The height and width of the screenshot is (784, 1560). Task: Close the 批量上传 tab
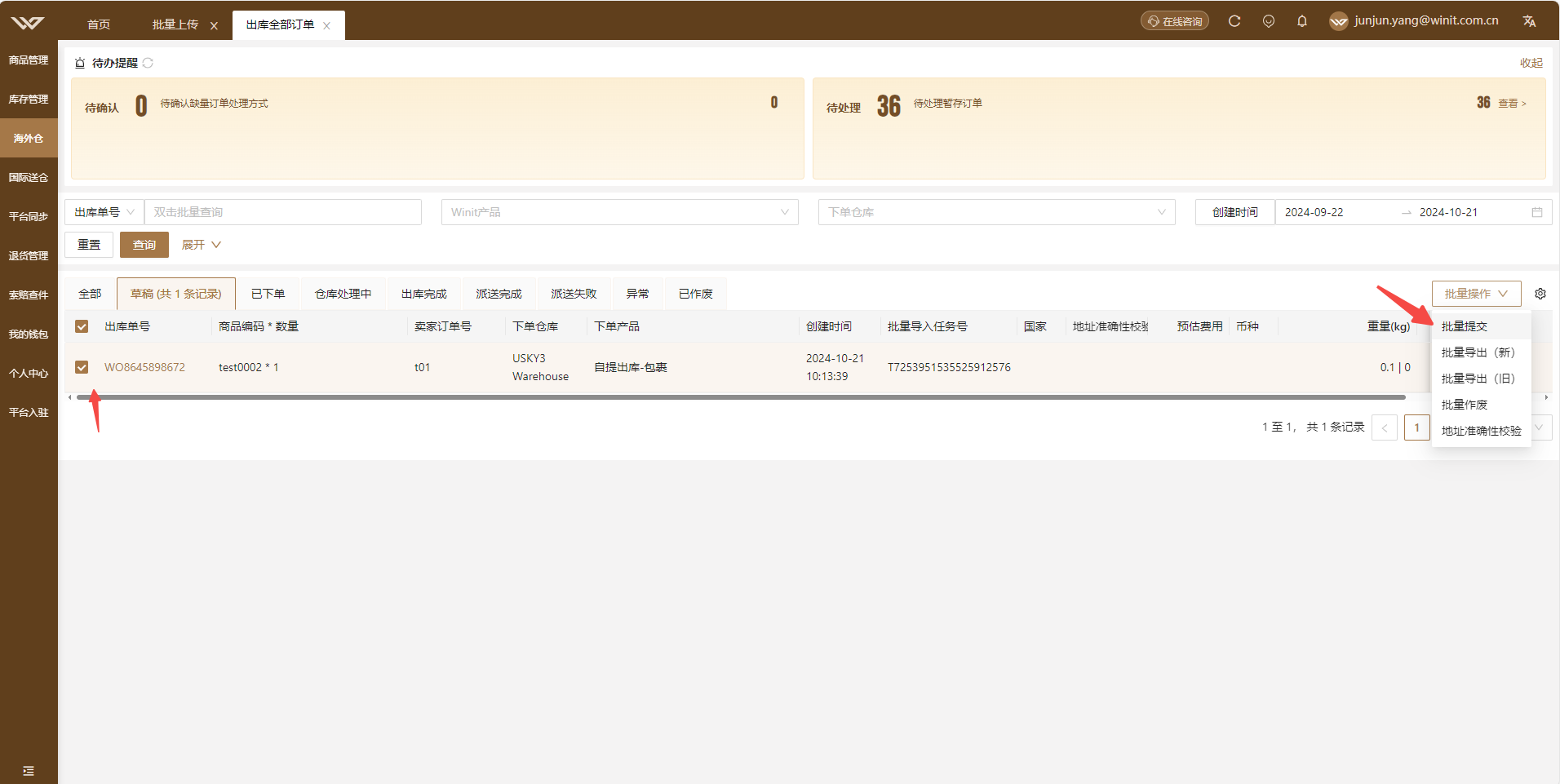(x=214, y=26)
